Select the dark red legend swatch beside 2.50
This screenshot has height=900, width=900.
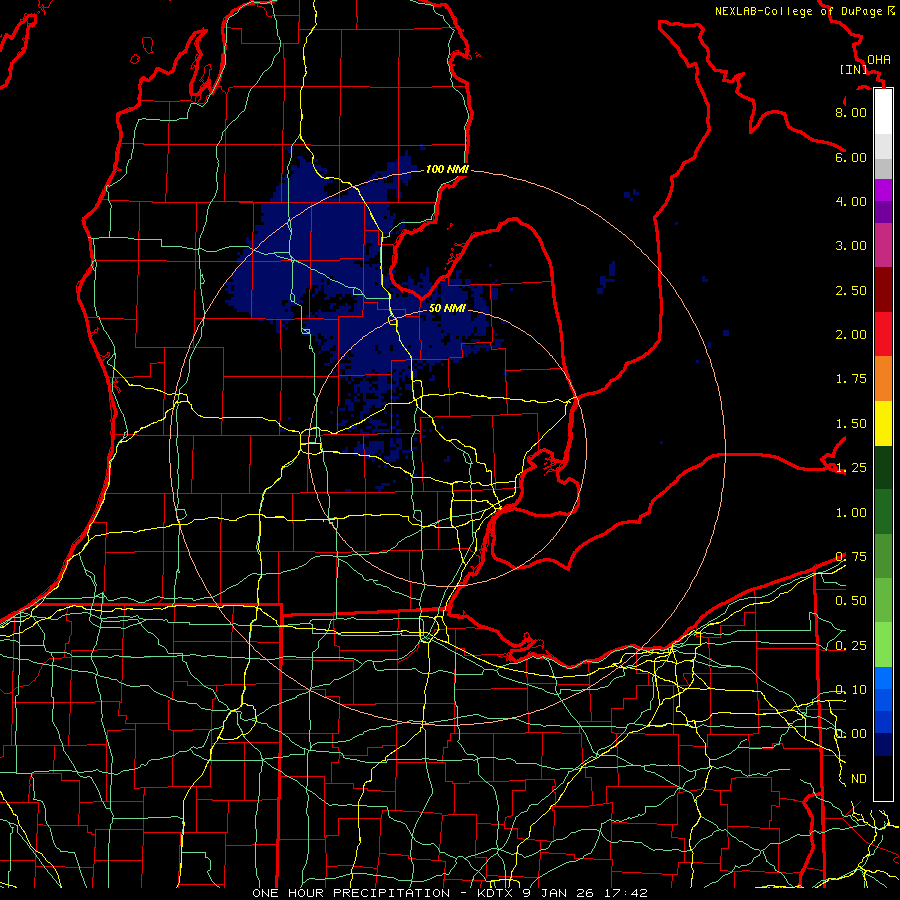point(883,290)
